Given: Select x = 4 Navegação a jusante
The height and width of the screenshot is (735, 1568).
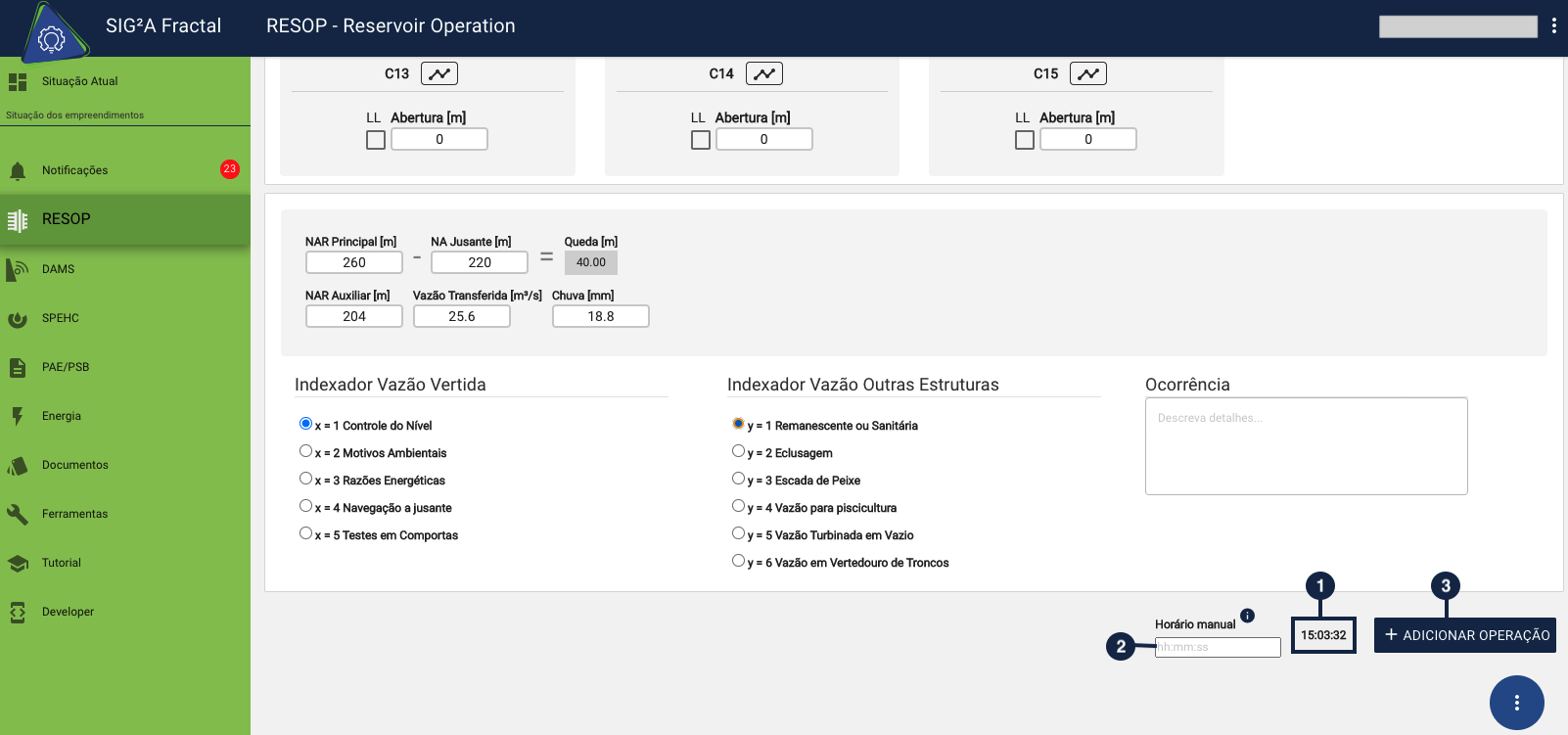Looking at the screenshot, I should pos(305,506).
